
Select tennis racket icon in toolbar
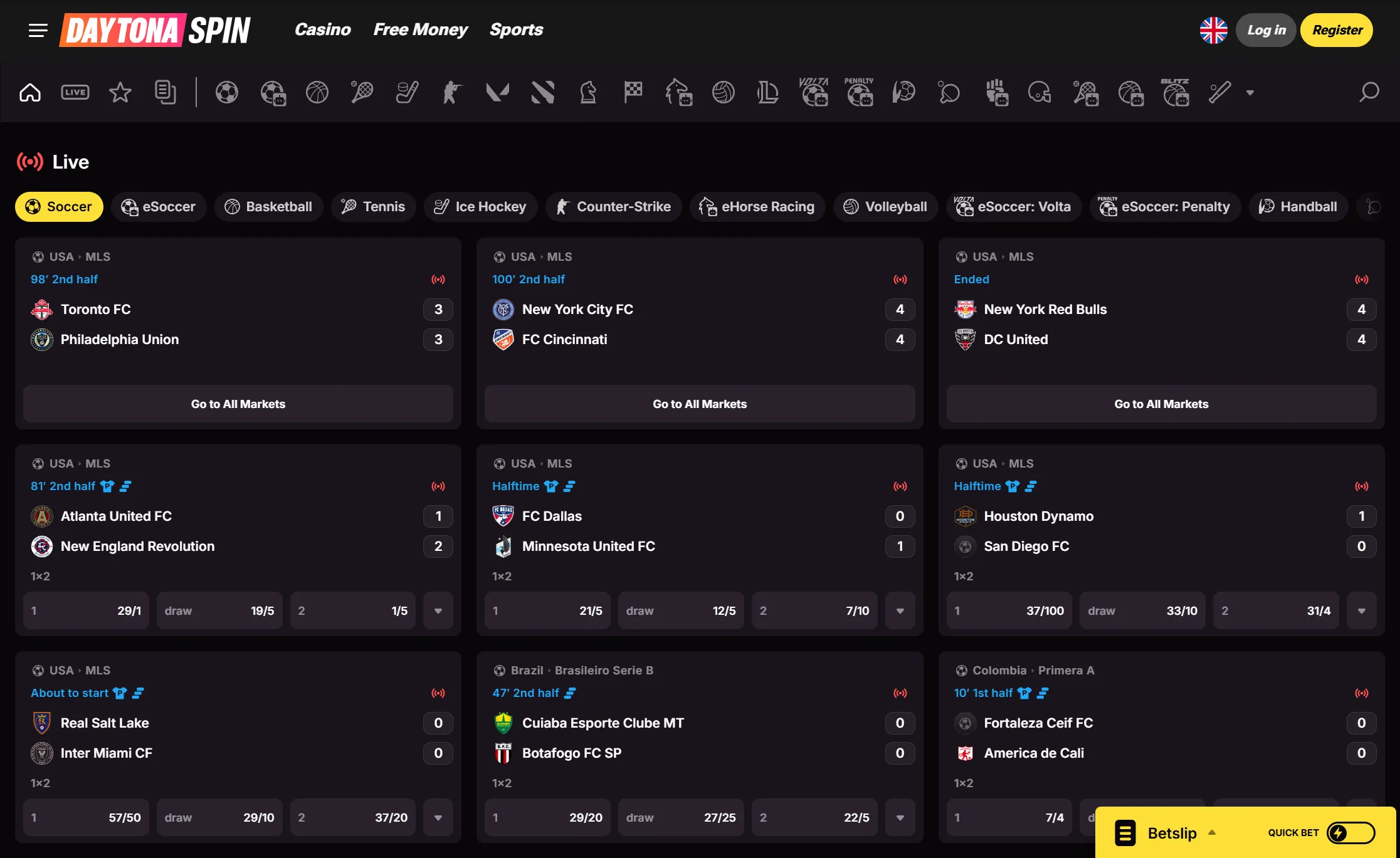[362, 93]
